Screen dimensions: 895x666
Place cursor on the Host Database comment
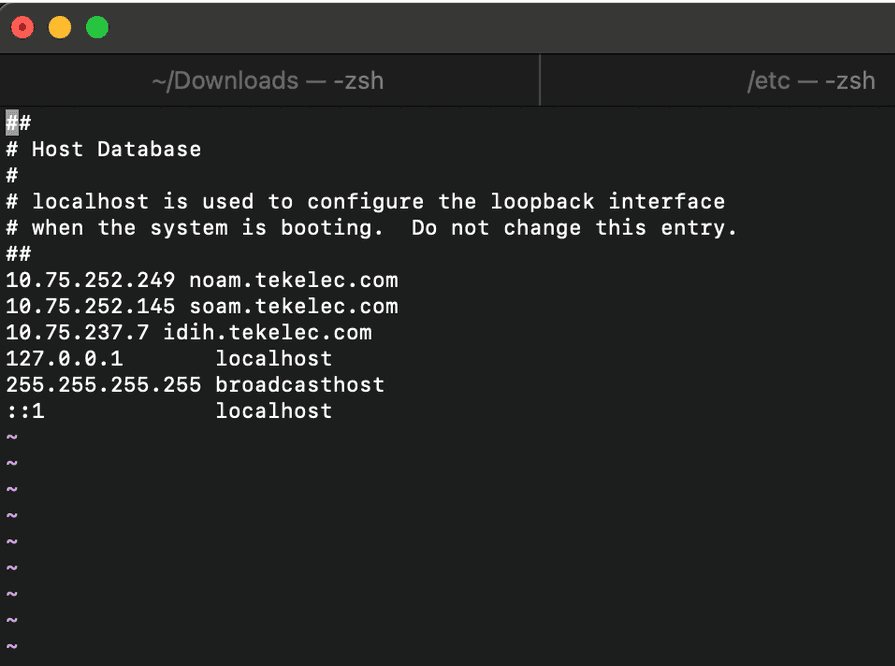point(100,148)
